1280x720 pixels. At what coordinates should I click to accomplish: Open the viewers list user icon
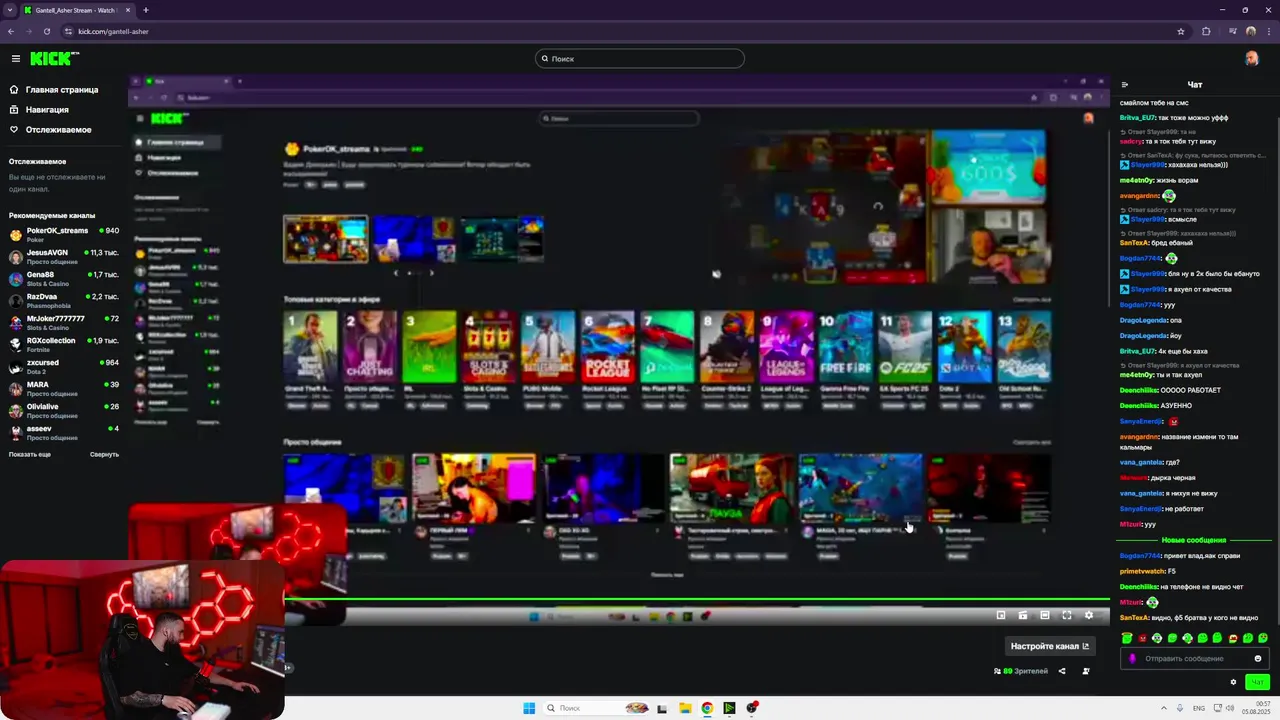1086,671
